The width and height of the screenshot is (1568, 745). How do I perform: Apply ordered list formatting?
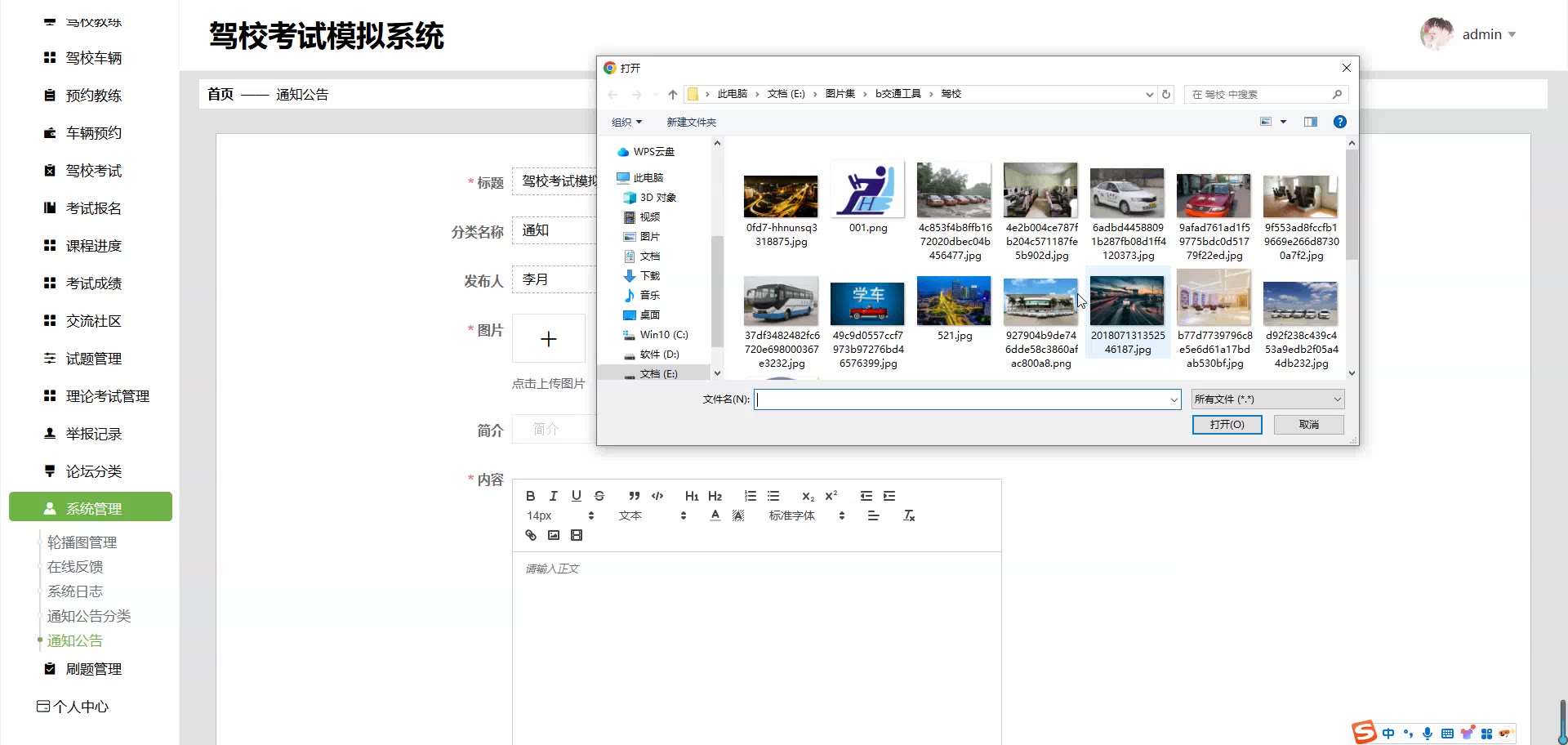click(750, 496)
